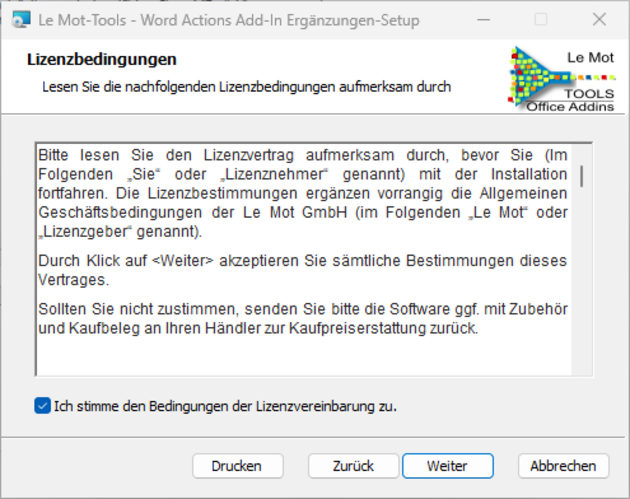
Task: Click paragraph starting 'Bitte lesen Sie den Lizenzvertrag'
Action: (x=303, y=193)
